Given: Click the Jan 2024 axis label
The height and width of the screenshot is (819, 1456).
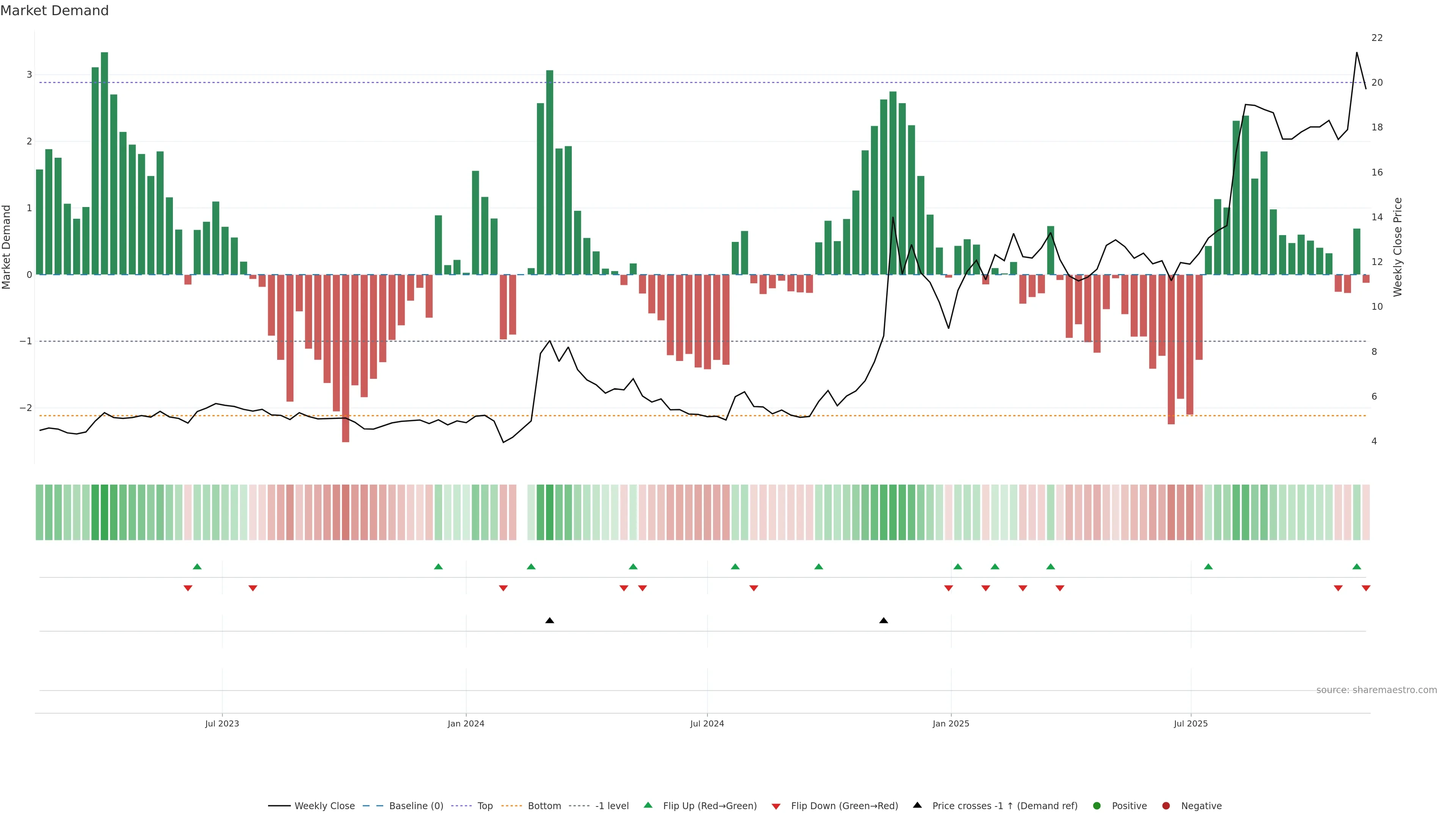Looking at the screenshot, I should (466, 723).
